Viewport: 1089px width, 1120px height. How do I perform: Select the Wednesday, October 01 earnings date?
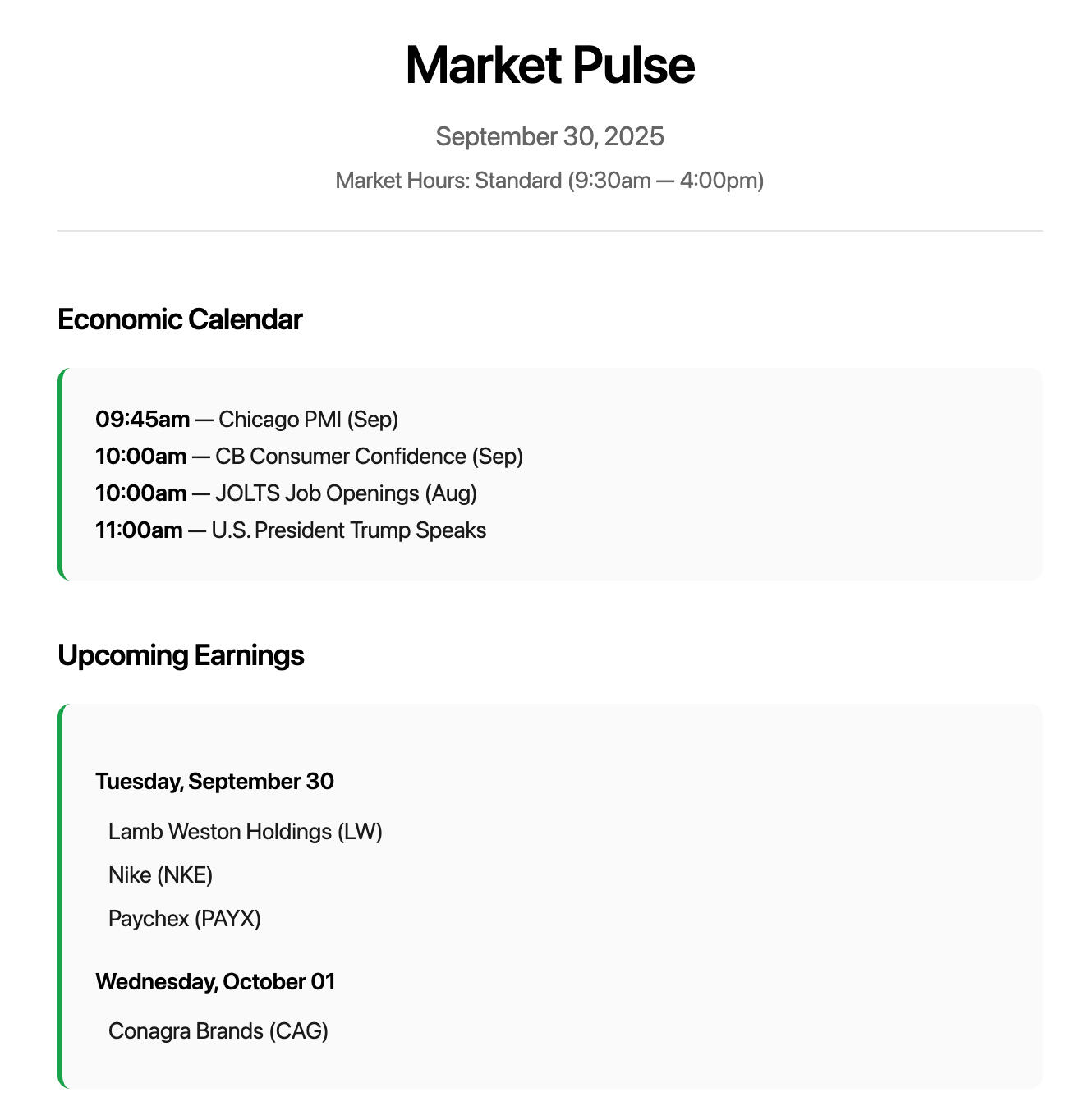pos(215,982)
